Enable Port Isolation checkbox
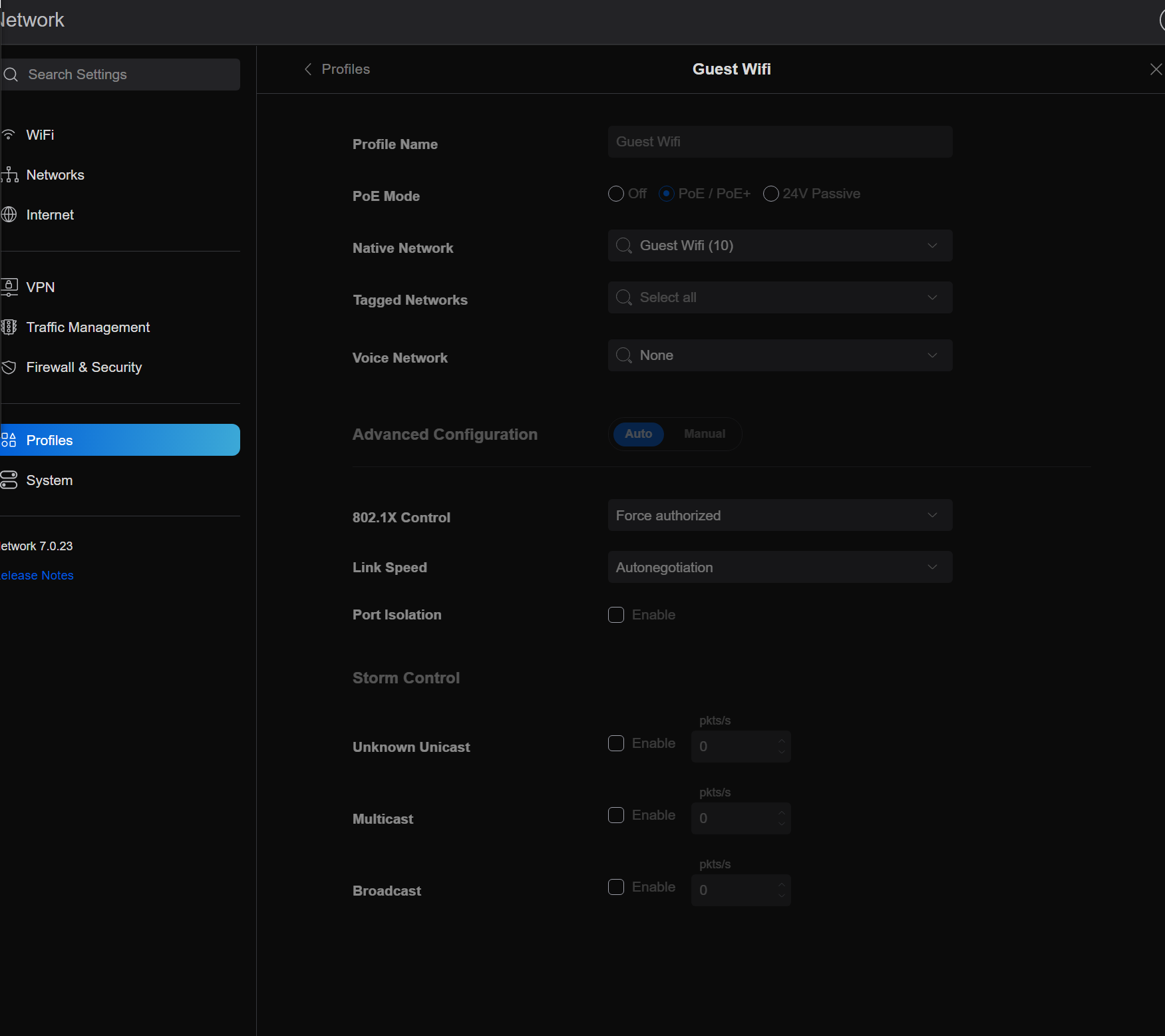The height and width of the screenshot is (1036, 1165). click(616, 615)
